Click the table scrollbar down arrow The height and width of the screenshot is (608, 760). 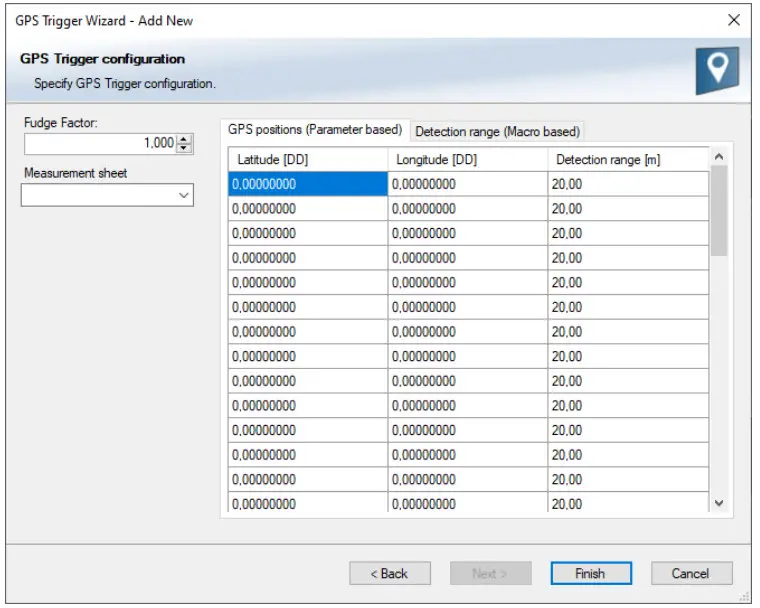[x=719, y=503]
